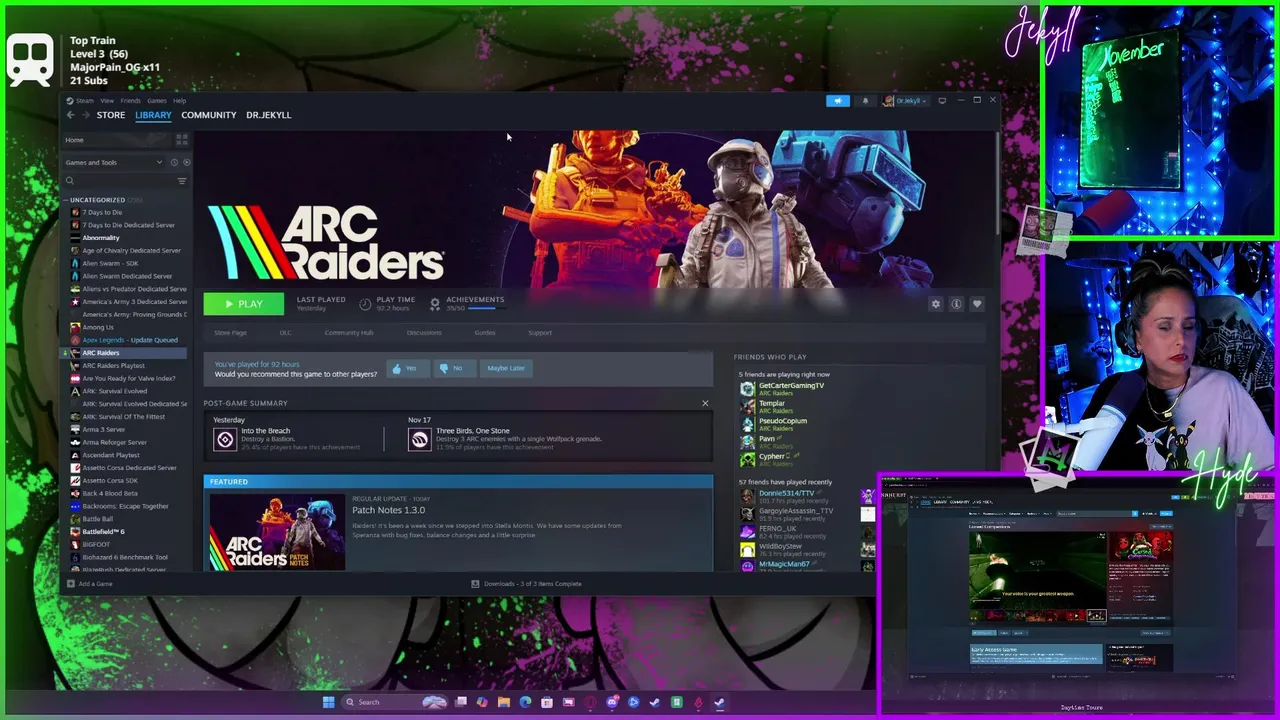Click the ready-to-play filter icon in sidebar
The width and height of the screenshot is (1280, 720).
click(x=186, y=162)
